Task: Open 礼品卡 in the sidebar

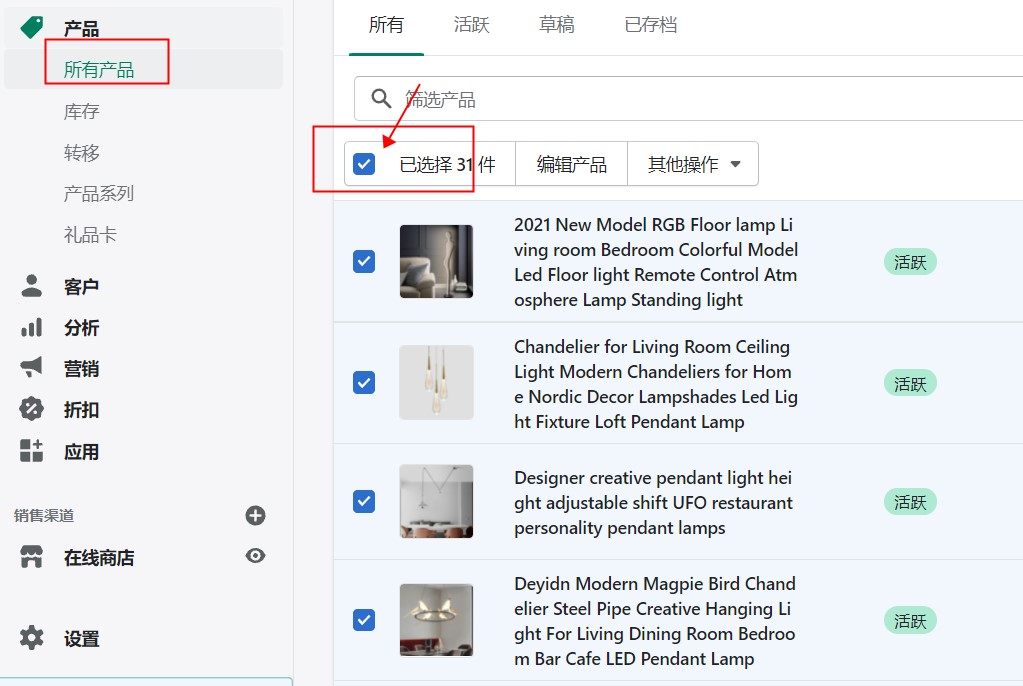Action: point(90,234)
